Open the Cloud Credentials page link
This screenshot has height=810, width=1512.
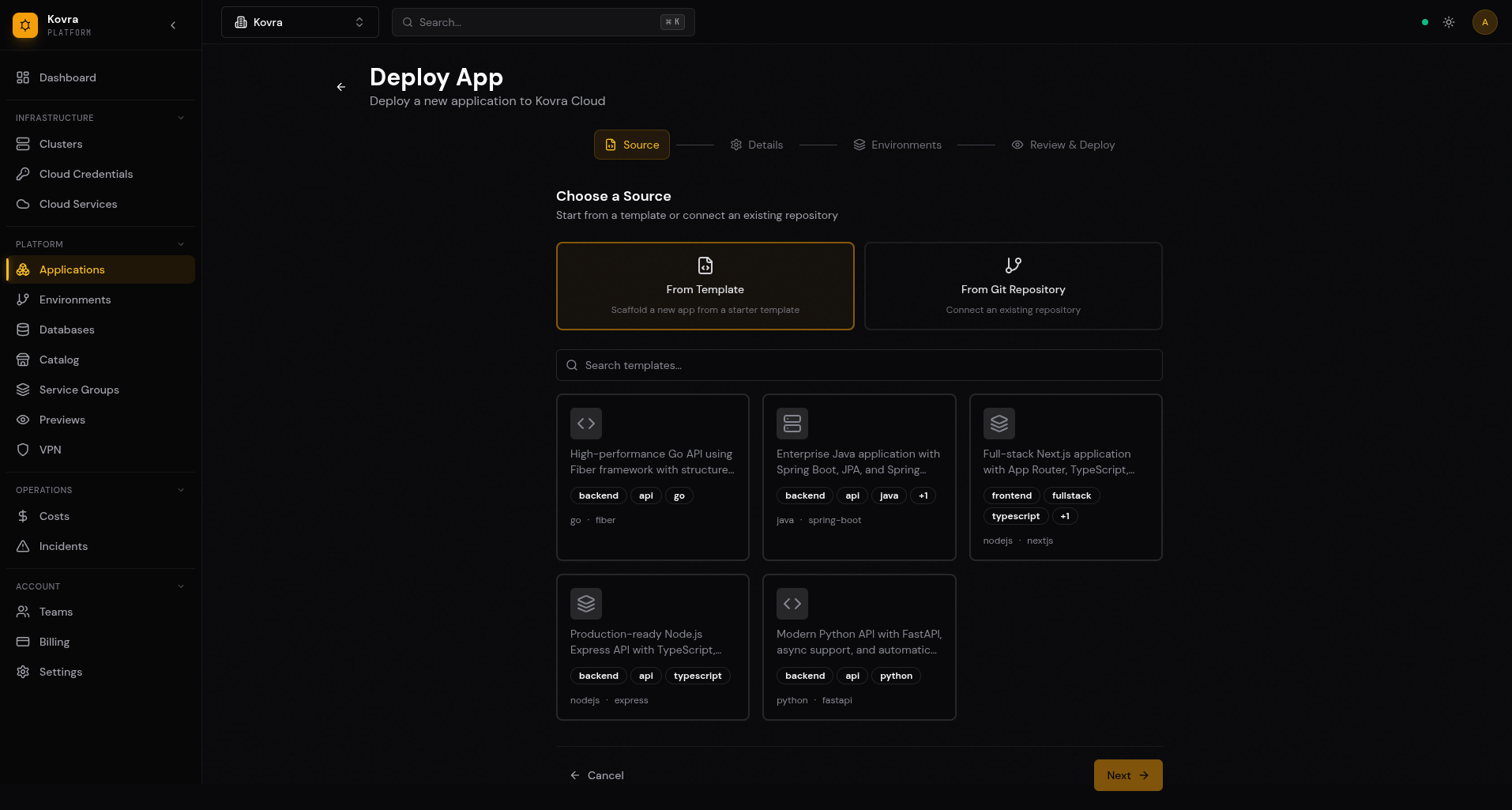coord(100,174)
